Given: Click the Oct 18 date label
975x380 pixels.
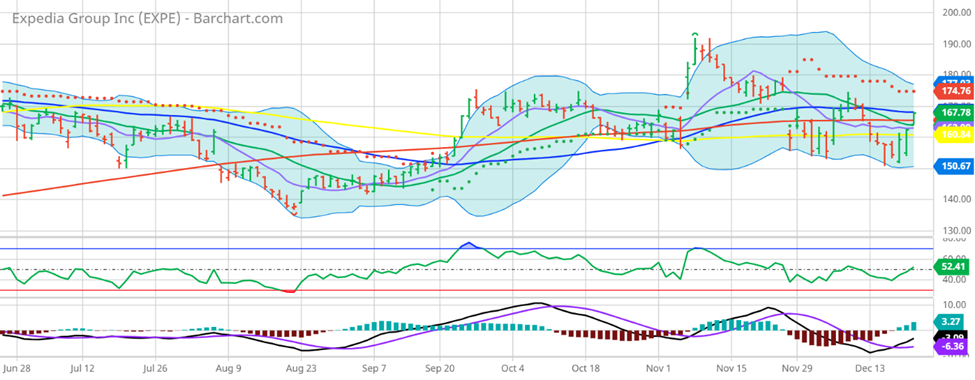Looking at the screenshot, I should pos(586,368).
